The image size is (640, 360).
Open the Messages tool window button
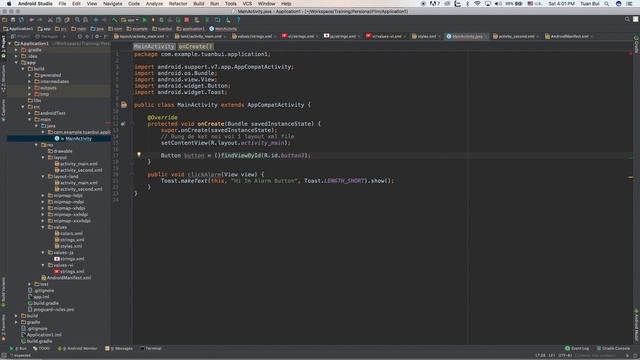click(119, 349)
